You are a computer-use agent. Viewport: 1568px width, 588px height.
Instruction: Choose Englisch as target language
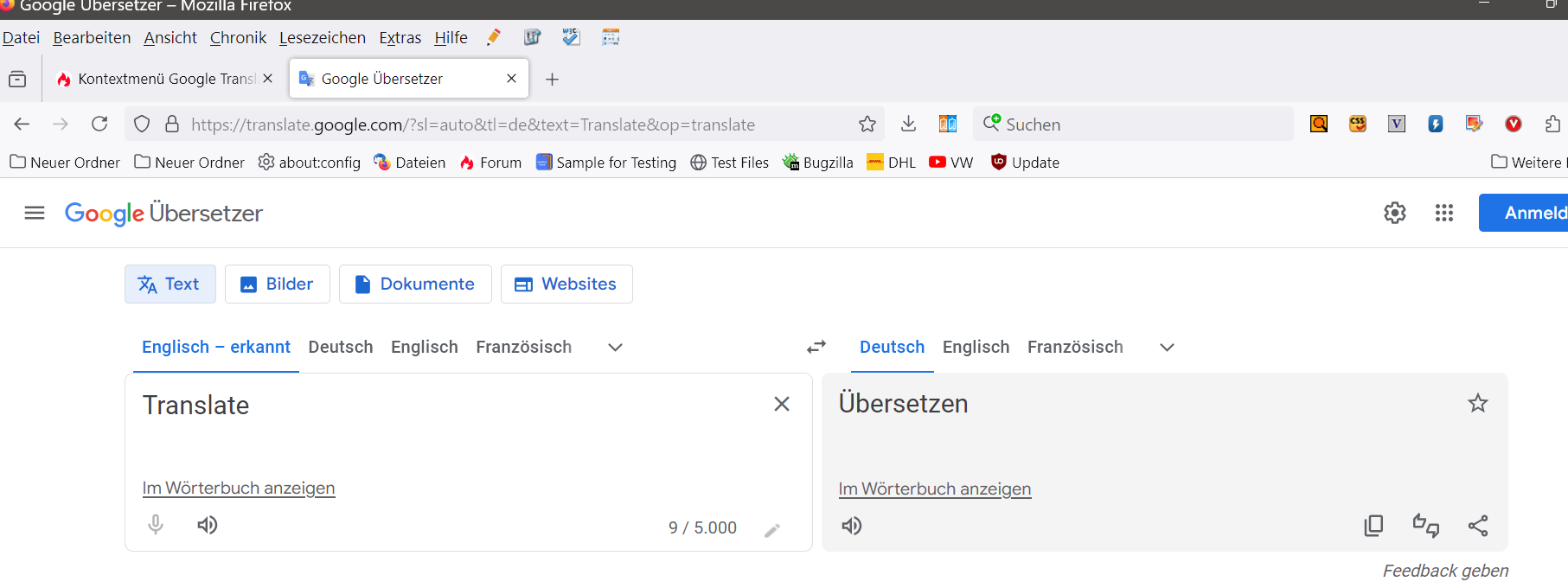click(x=976, y=347)
